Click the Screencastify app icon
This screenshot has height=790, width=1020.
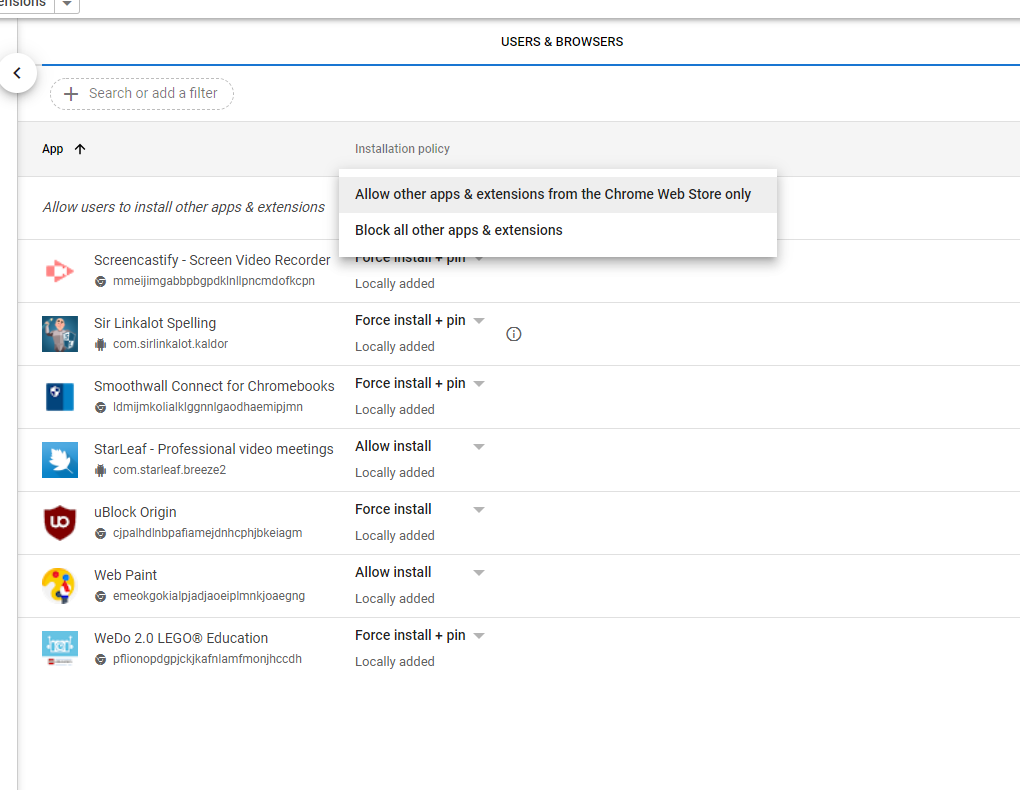(x=60, y=271)
